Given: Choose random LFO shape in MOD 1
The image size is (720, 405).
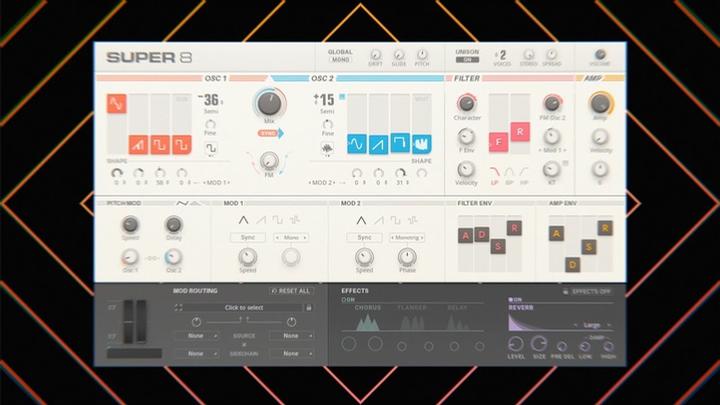Looking at the screenshot, I should [295, 220].
